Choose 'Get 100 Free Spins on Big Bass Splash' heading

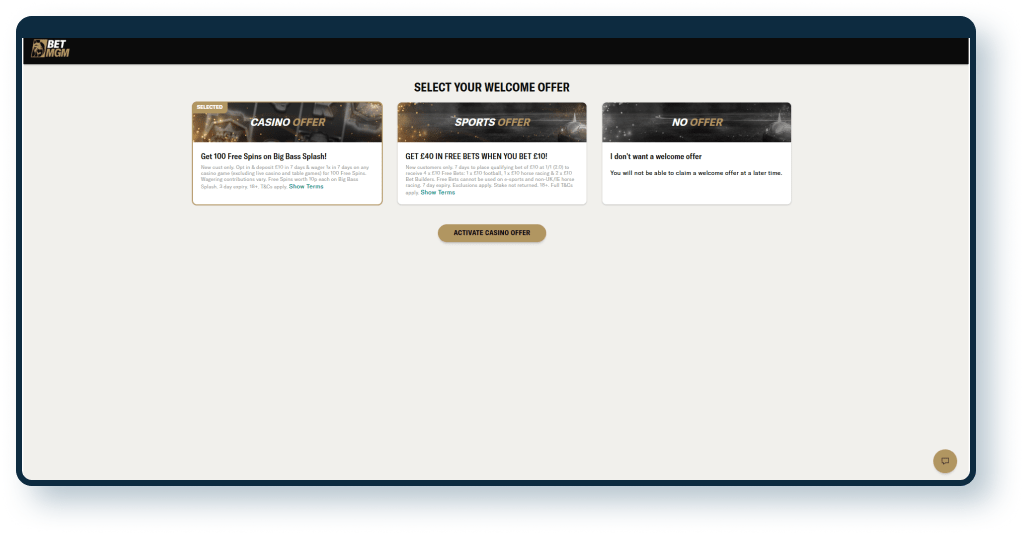click(263, 157)
